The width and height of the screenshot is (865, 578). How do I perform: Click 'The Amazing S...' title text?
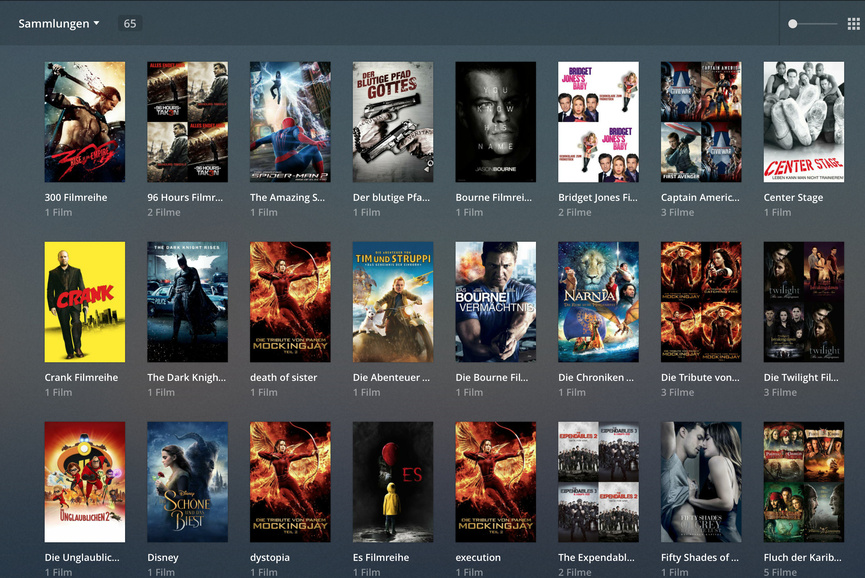coord(287,197)
